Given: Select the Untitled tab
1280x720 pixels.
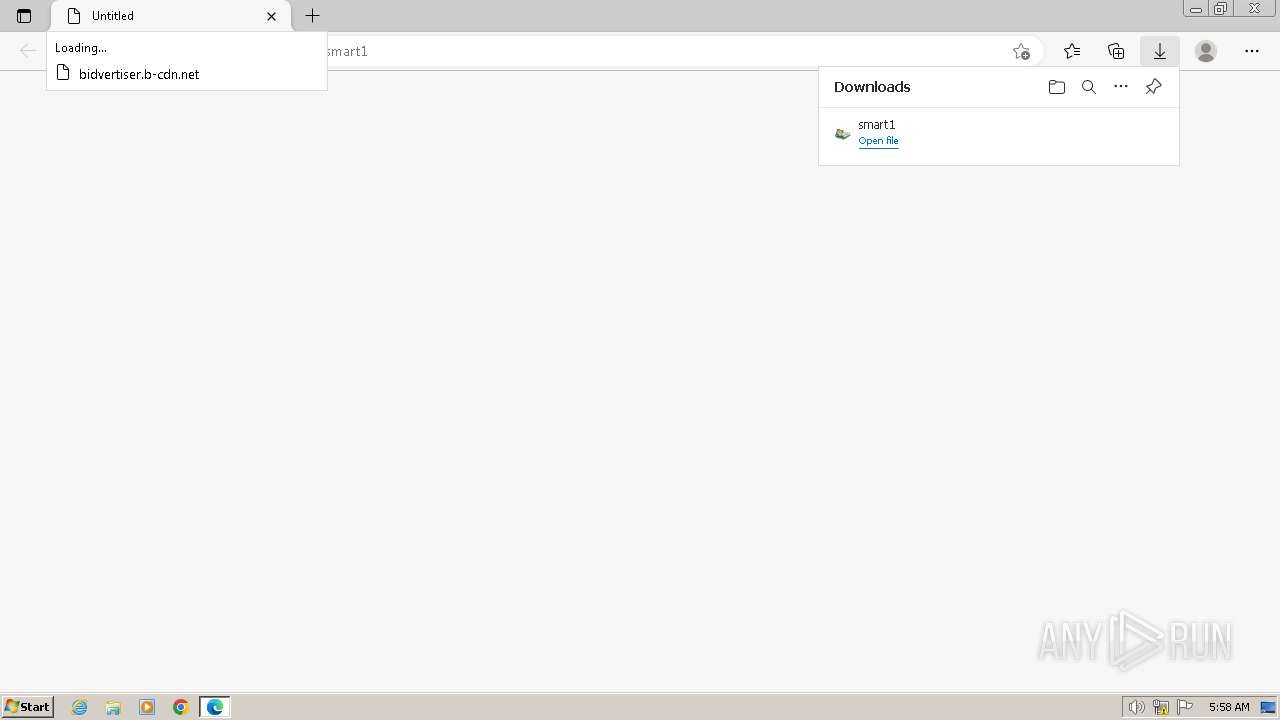Looking at the screenshot, I should pyautogui.click(x=170, y=16).
